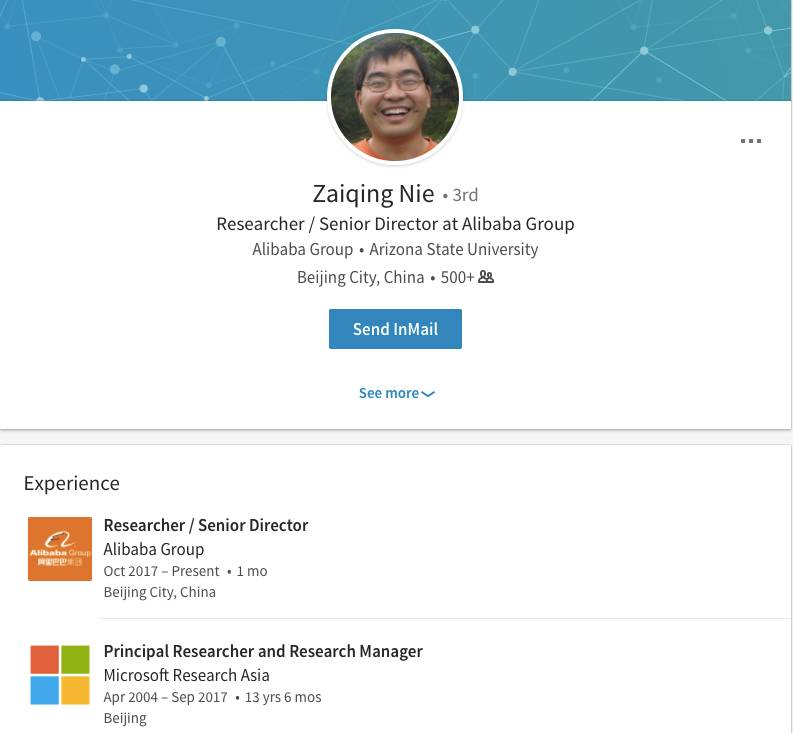Click the Microsoft four-square logo
Viewport: 793px width, 733px height.
tap(60, 675)
